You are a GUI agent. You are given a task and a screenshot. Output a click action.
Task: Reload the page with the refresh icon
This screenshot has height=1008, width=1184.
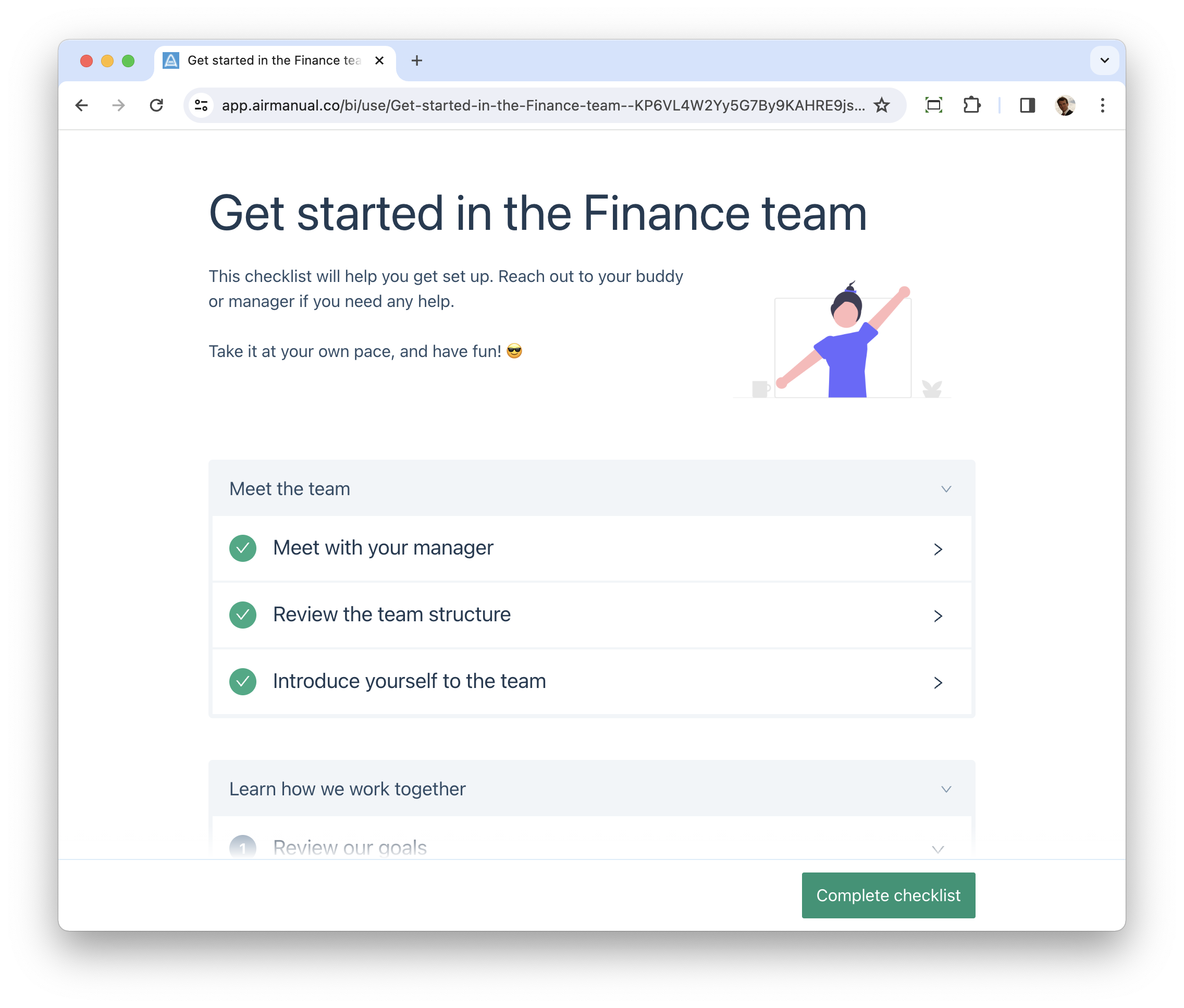[x=156, y=105]
